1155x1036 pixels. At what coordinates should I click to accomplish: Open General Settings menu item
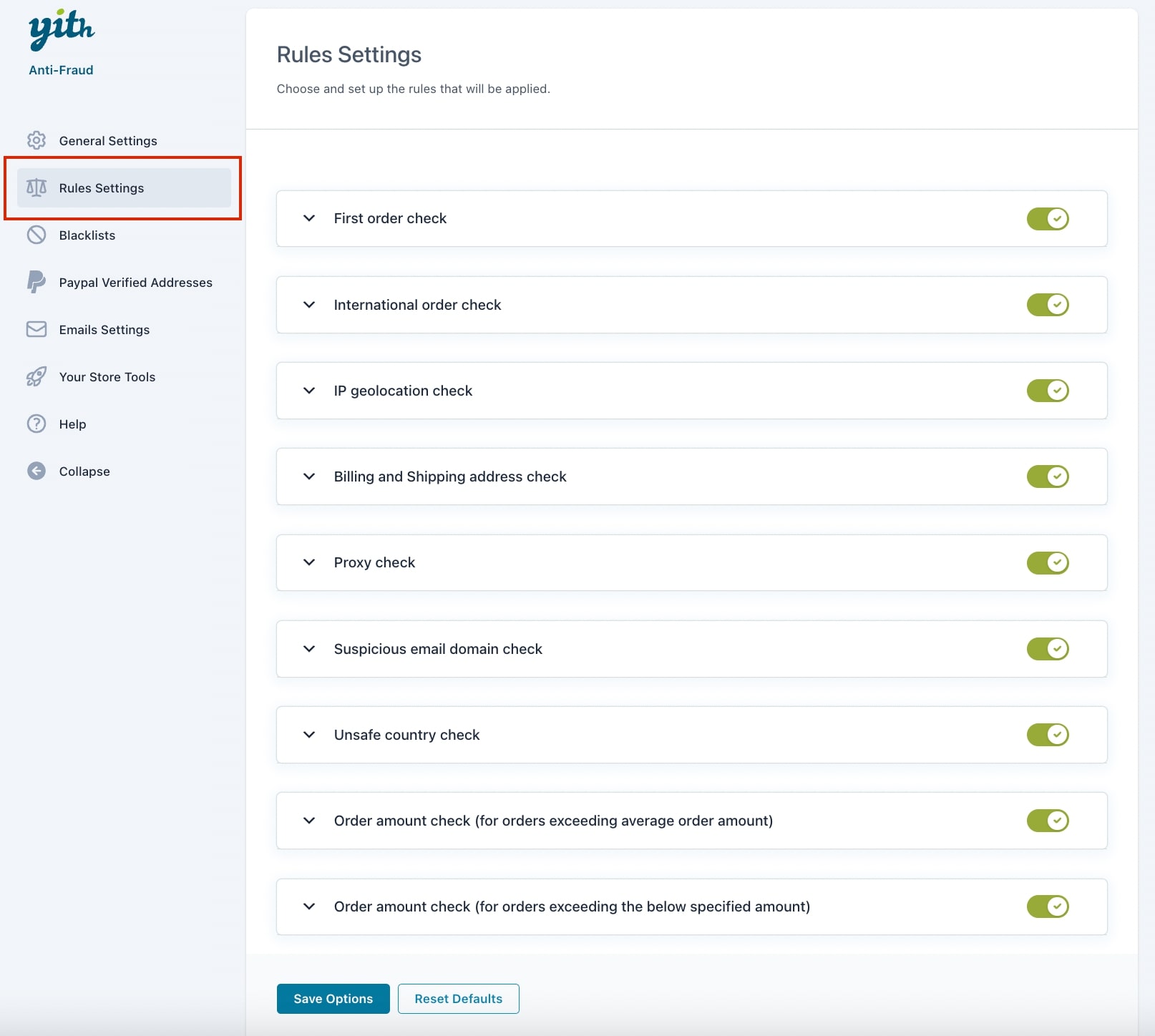124,140
